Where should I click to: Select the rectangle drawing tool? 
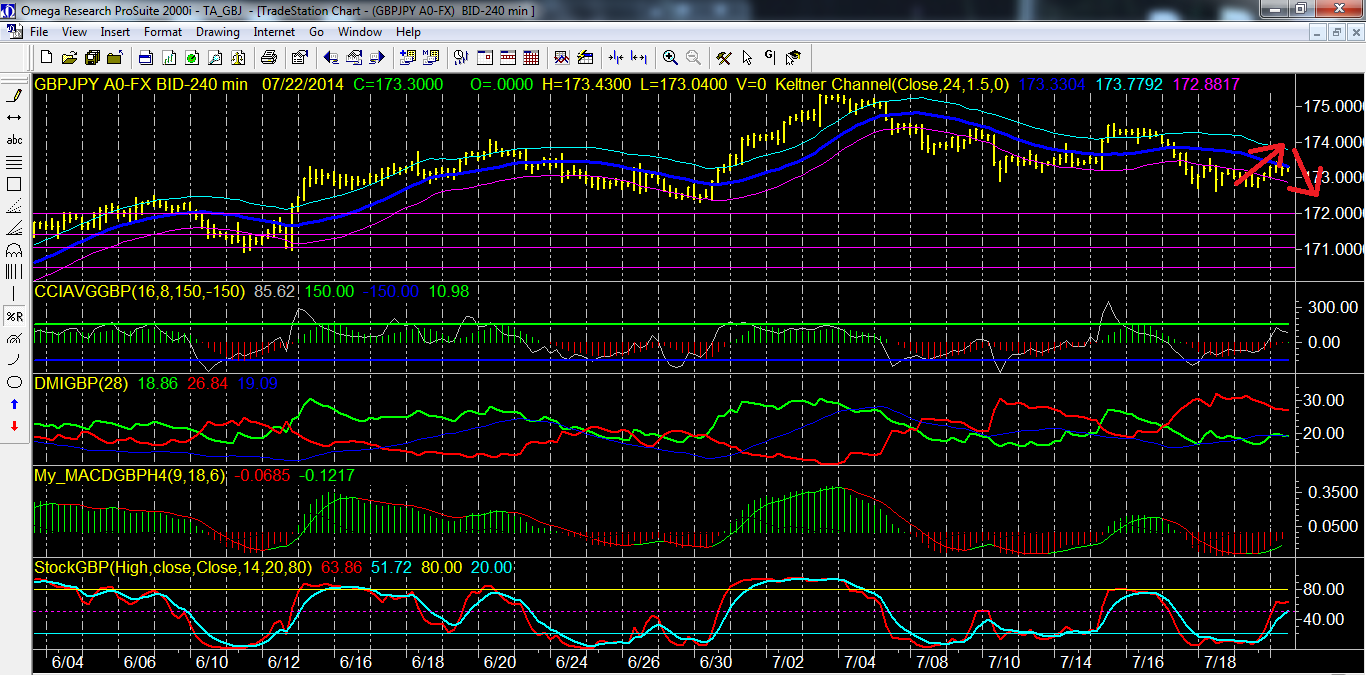[x=14, y=184]
